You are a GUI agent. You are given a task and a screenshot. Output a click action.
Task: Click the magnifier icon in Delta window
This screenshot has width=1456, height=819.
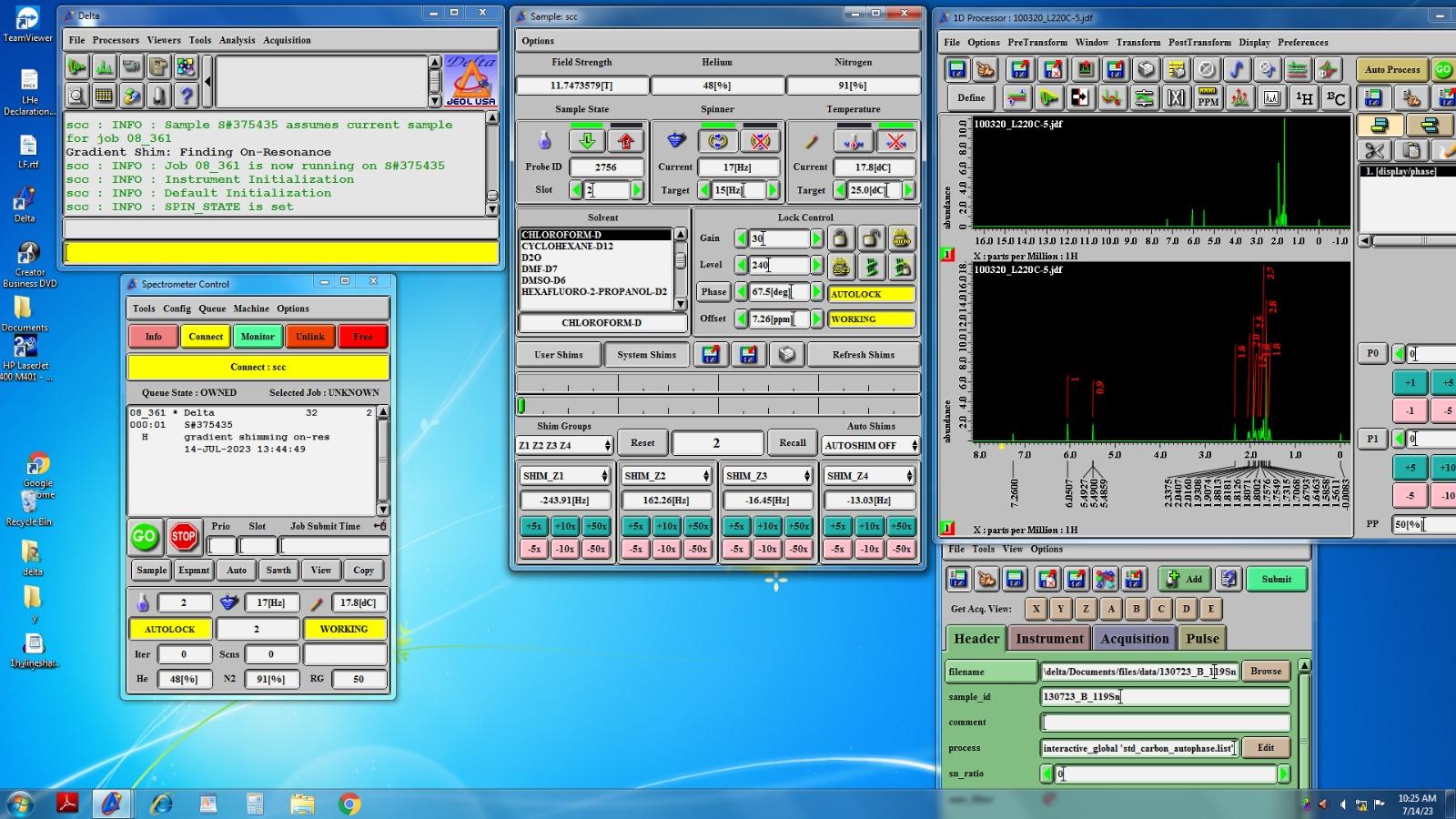click(x=77, y=95)
